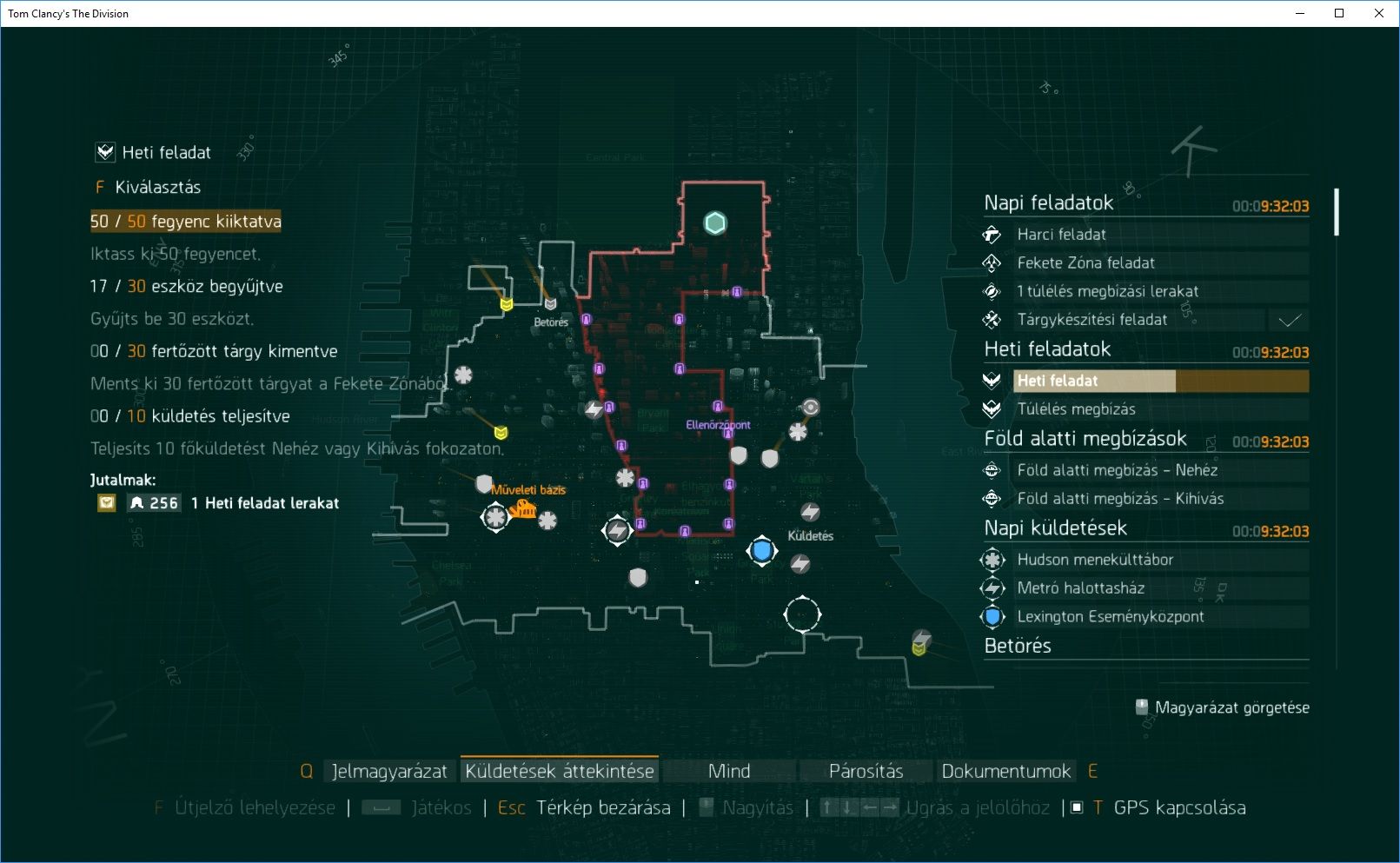Click the Föld alatti megbízás – Nehéz icon
Viewport: 1400px width, 863px height.
tap(992, 470)
